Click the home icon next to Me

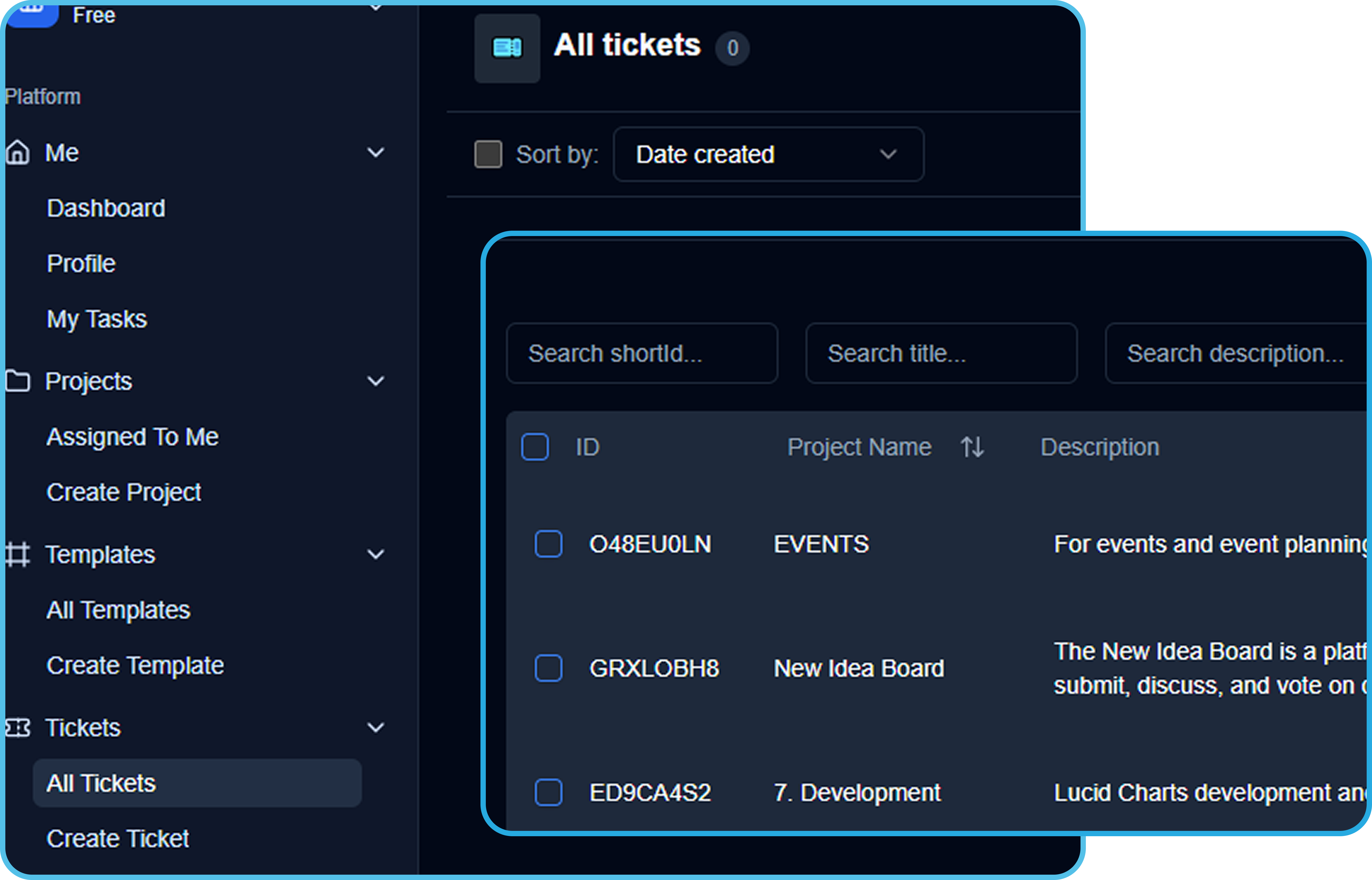coord(17,152)
